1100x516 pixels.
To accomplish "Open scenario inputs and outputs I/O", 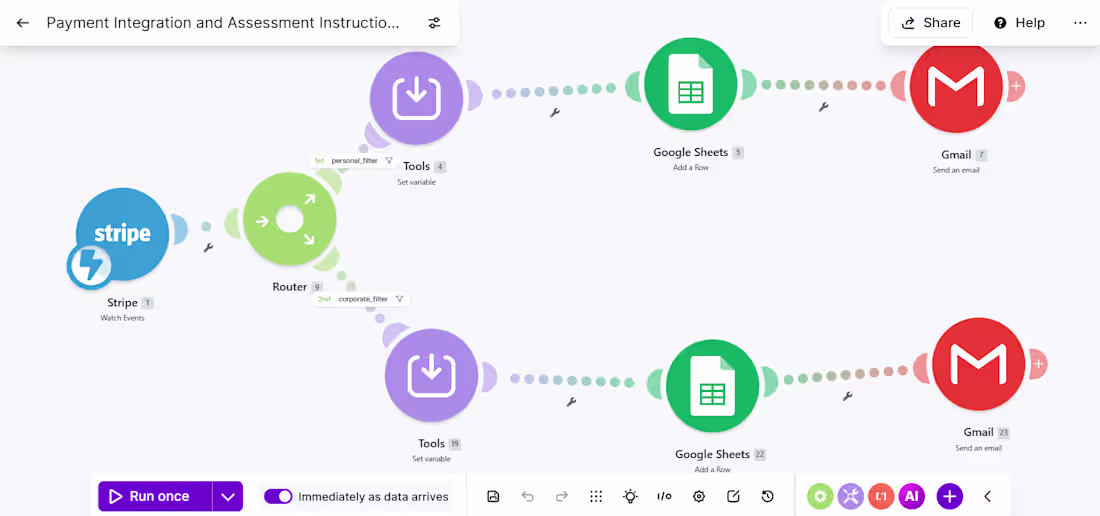I will (664, 496).
